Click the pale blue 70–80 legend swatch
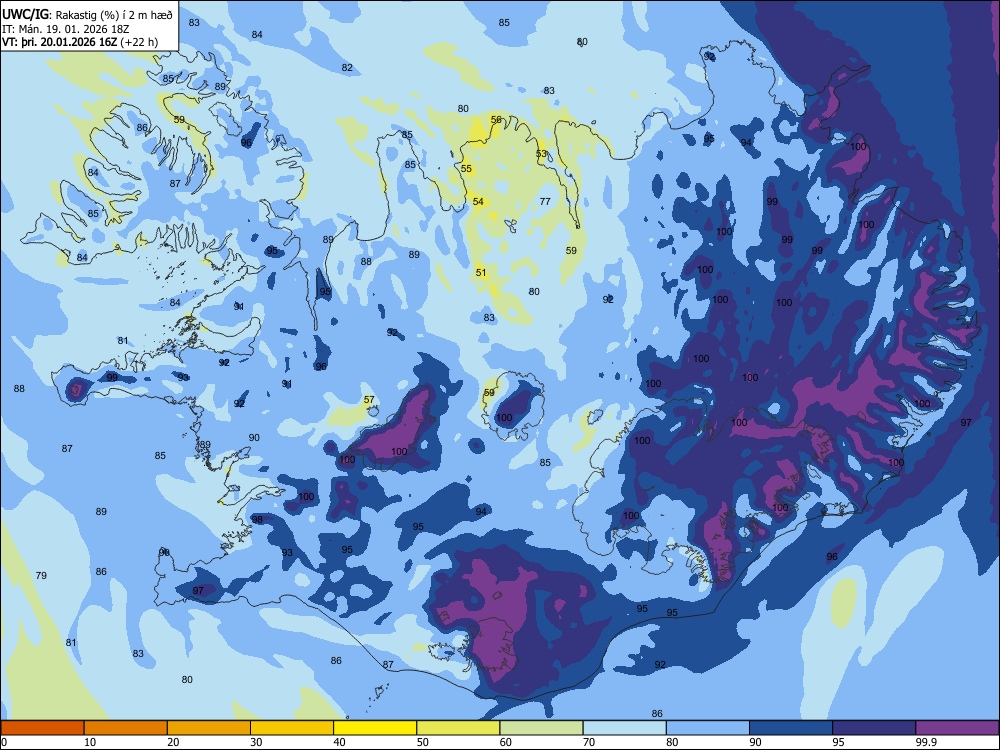This screenshot has height=750, width=1000. 624,728
